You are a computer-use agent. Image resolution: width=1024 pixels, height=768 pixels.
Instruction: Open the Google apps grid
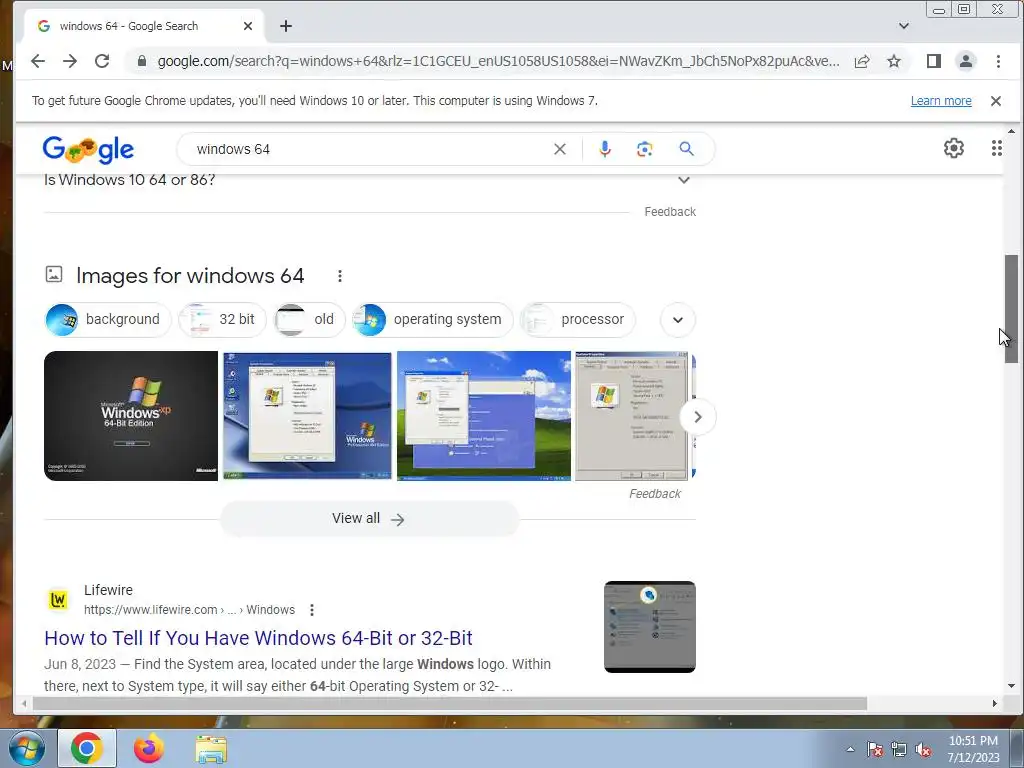point(997,148)
